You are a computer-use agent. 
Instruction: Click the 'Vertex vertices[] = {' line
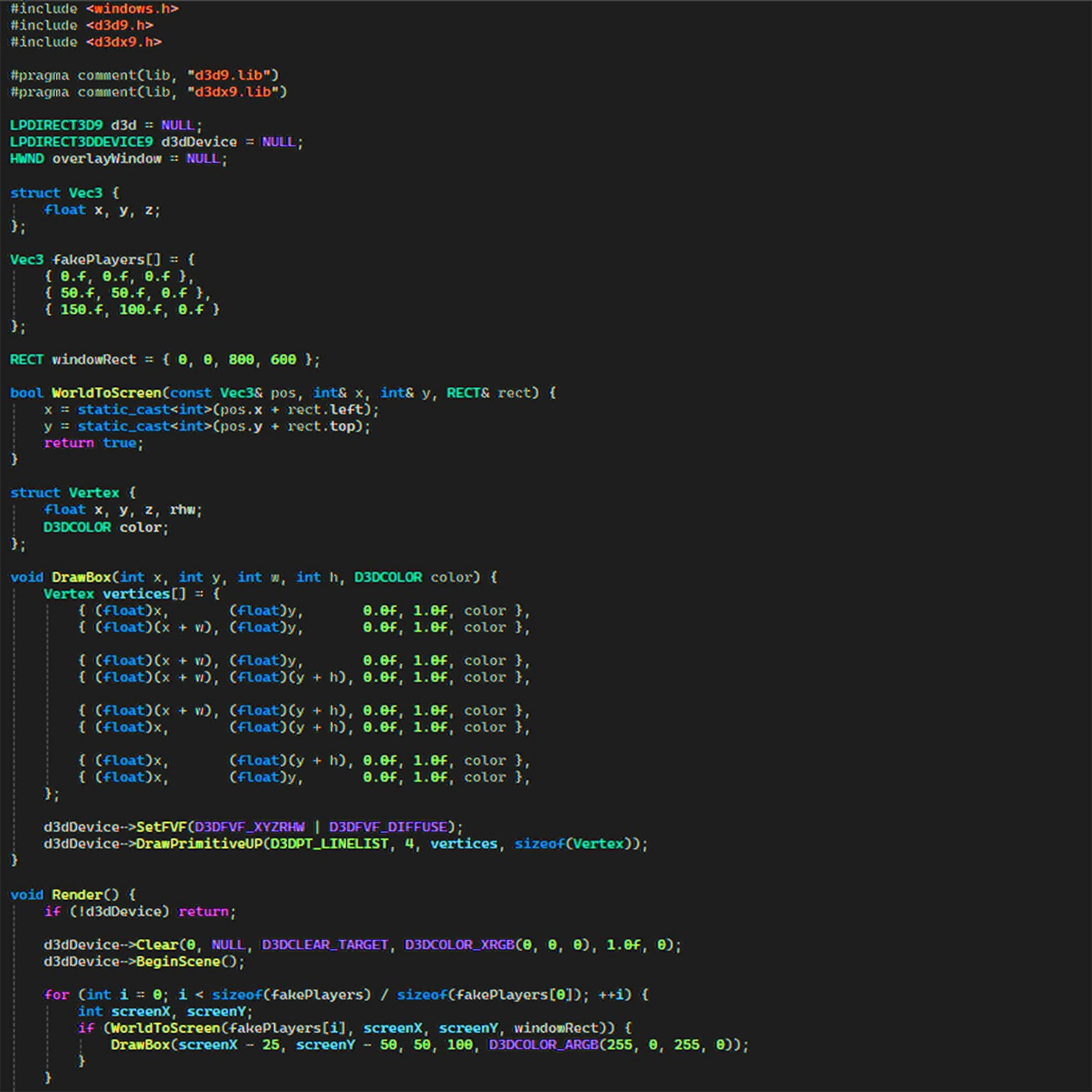tap(132, 594)
